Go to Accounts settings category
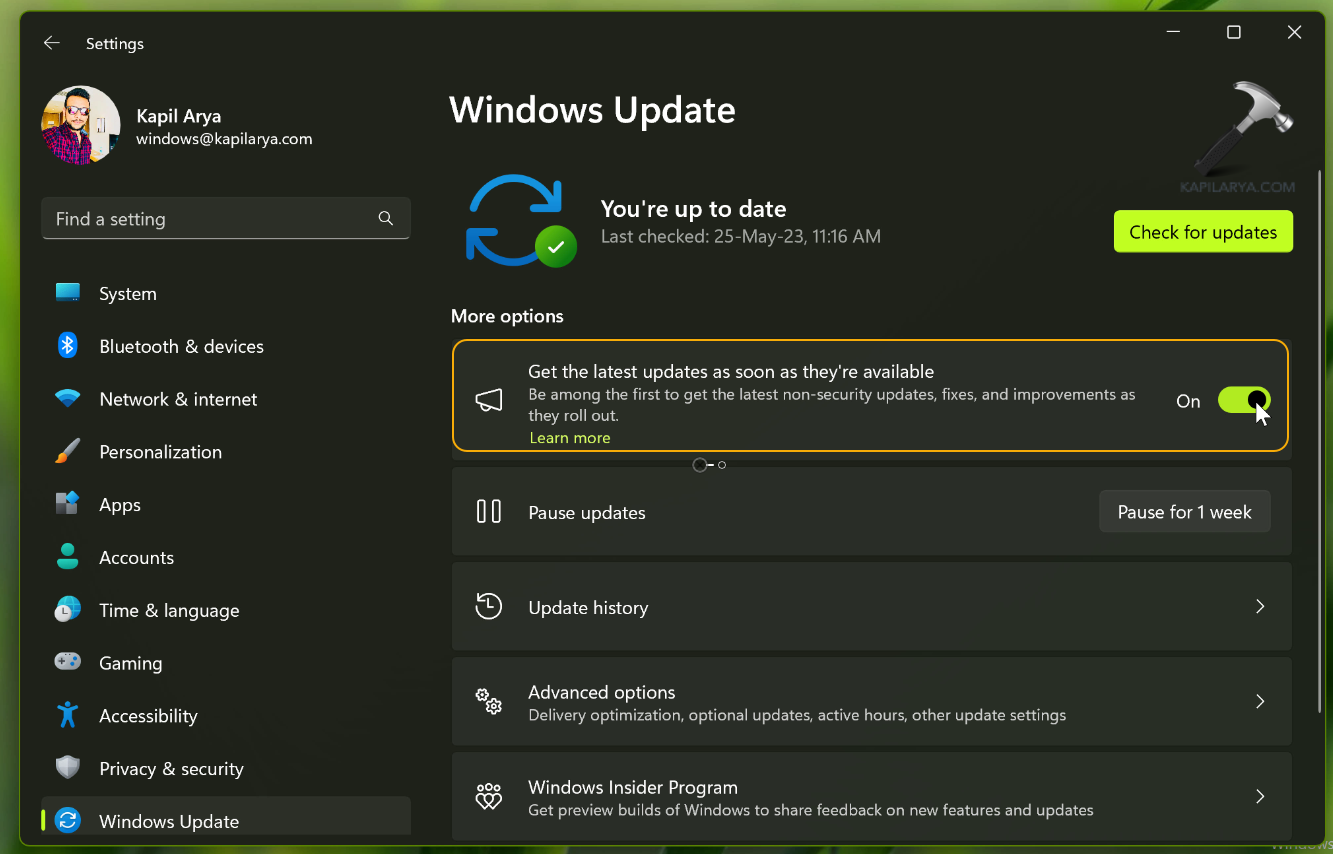The height and width of the screenshot is (854, 1333). click(136, 558)
